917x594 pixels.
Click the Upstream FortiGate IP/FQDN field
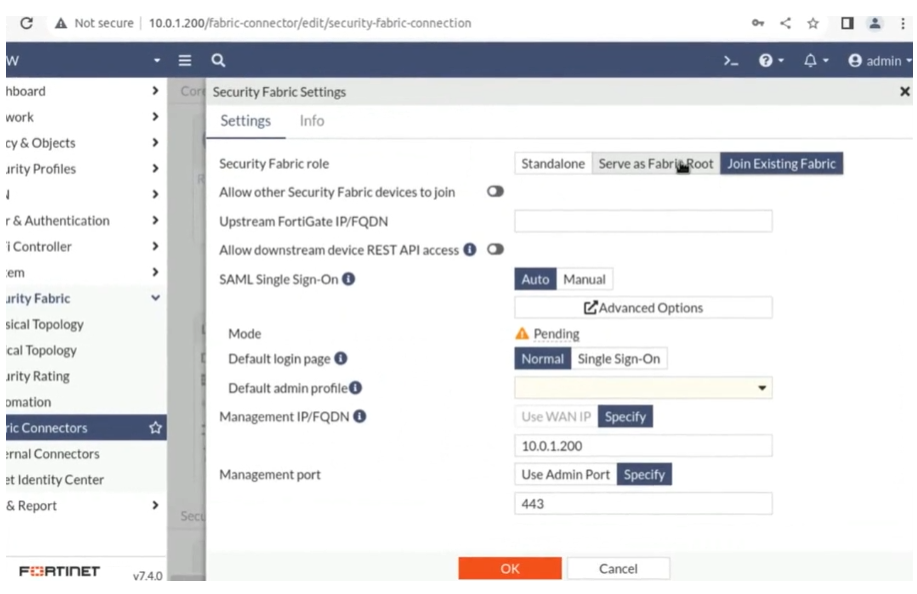point(643,221)
